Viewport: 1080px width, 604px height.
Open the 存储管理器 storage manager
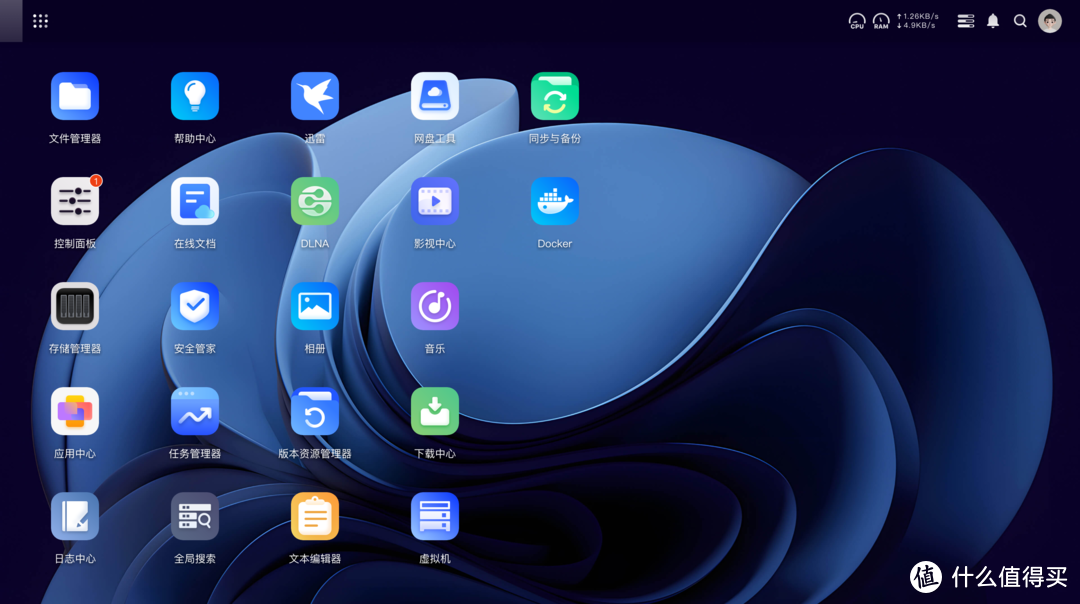click(75, 306)
